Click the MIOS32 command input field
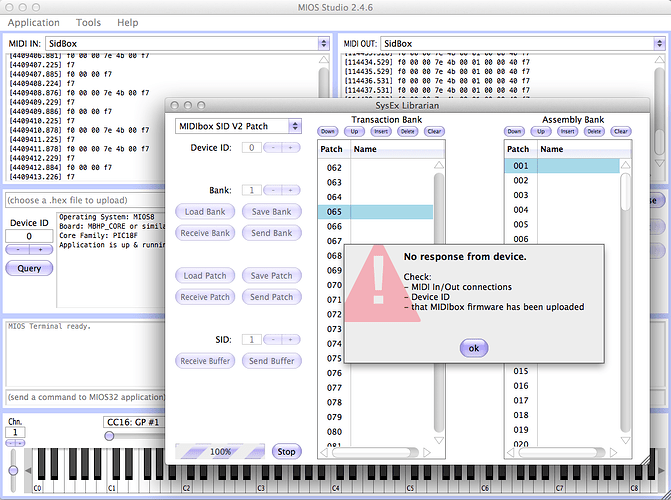 [86, 397]
